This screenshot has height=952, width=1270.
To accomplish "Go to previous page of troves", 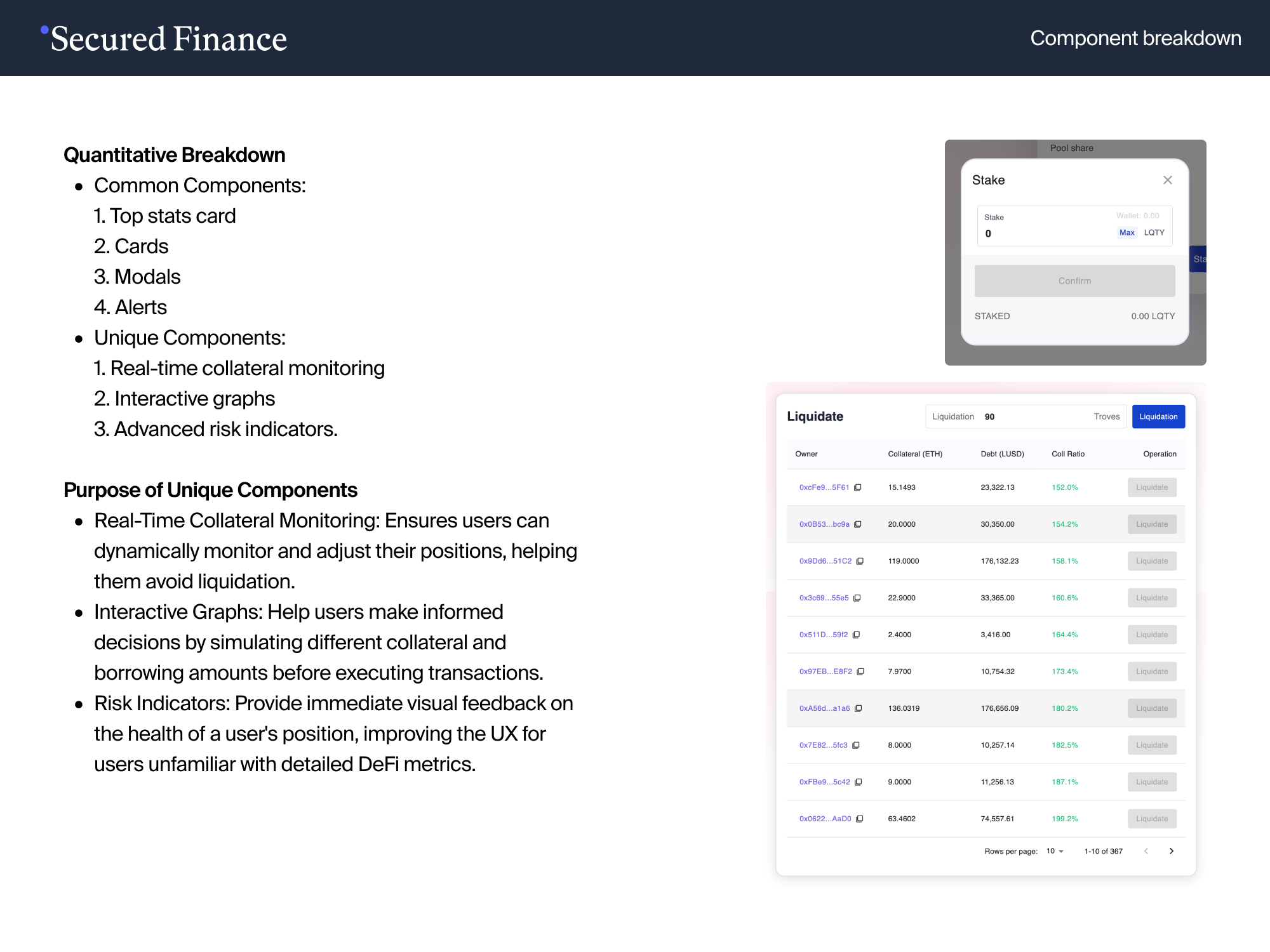I will [1146, 851].
